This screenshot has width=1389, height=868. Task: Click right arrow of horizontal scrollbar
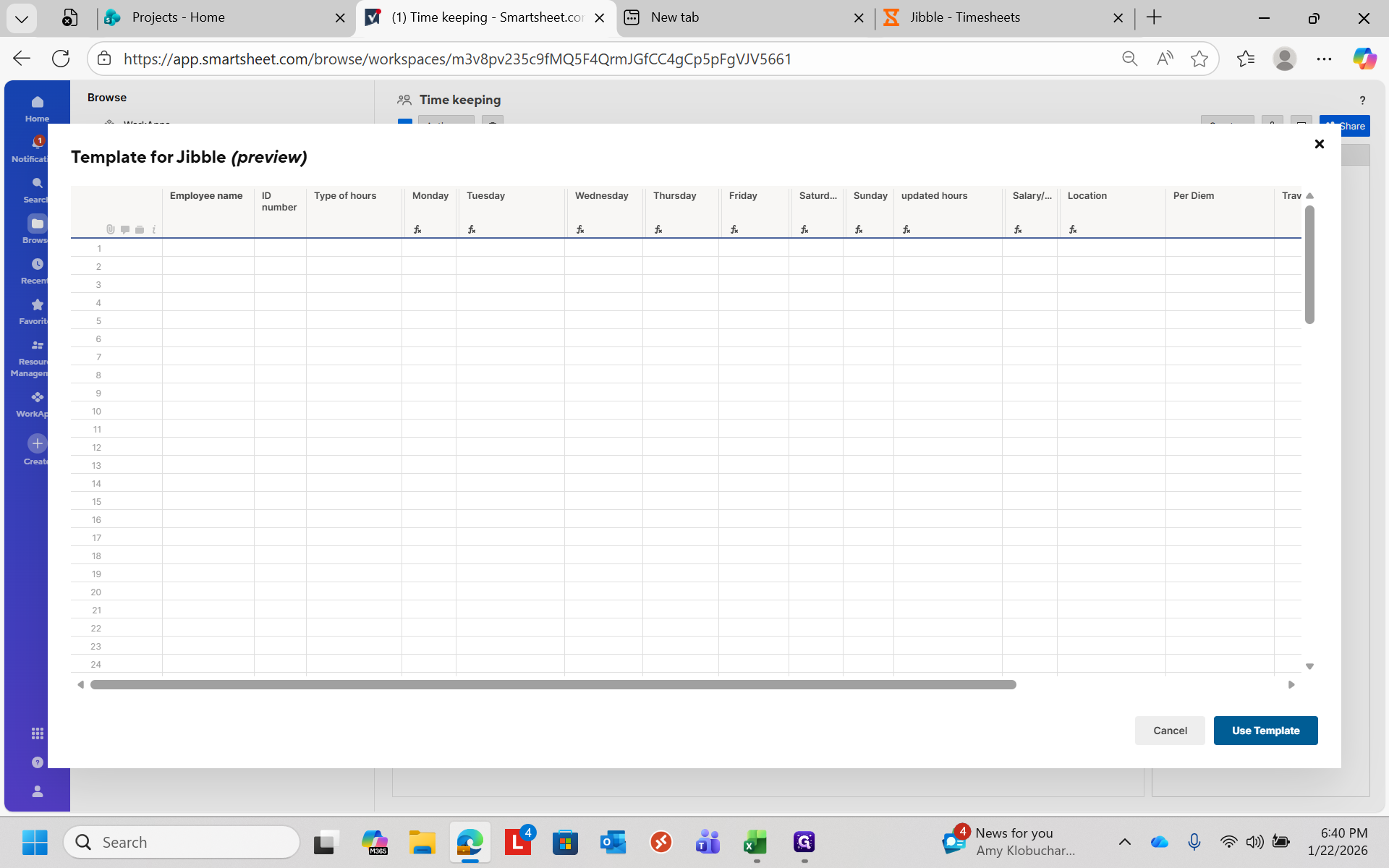click(1291, 684)
